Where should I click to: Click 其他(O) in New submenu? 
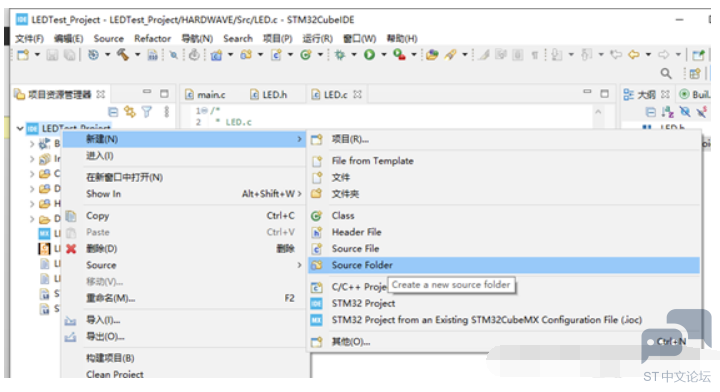(x=504, y=342)
